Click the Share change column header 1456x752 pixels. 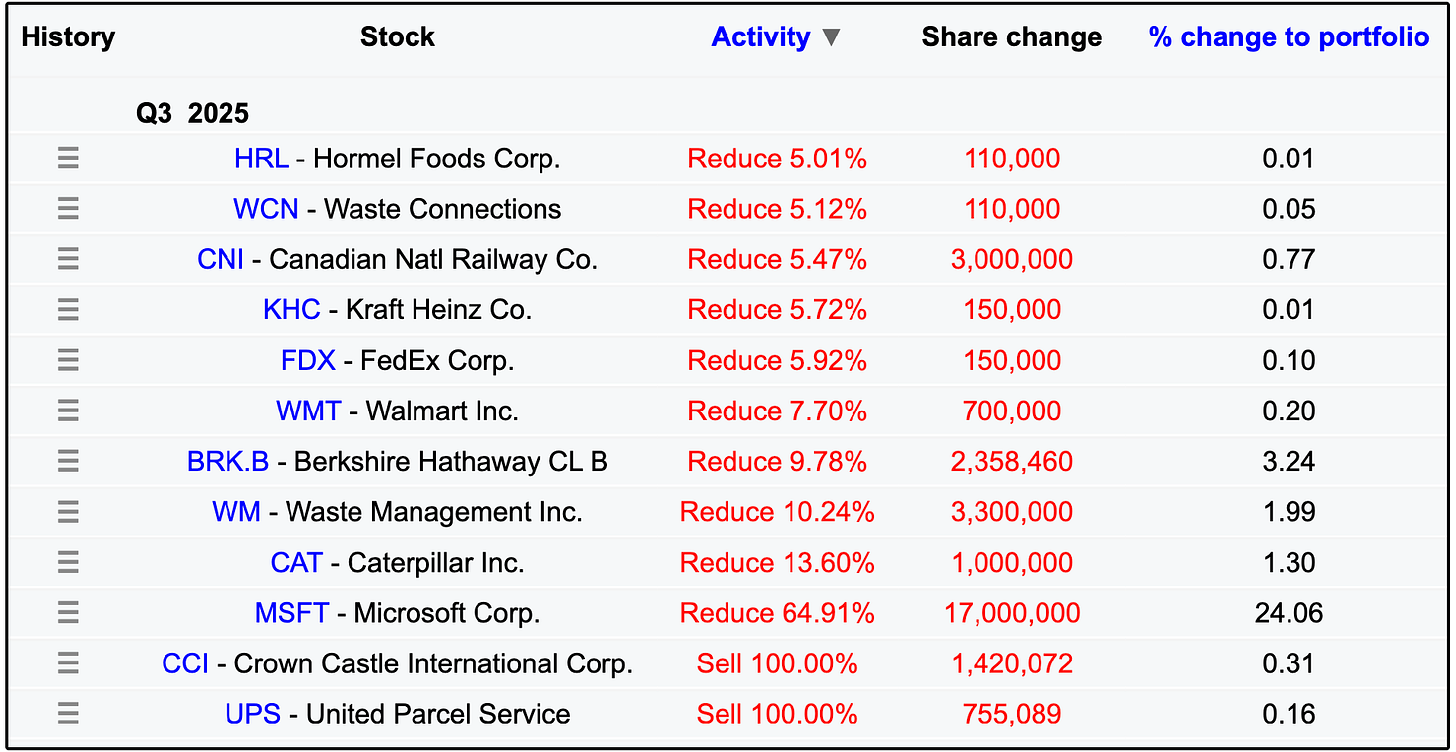(x=1012, y=37)
